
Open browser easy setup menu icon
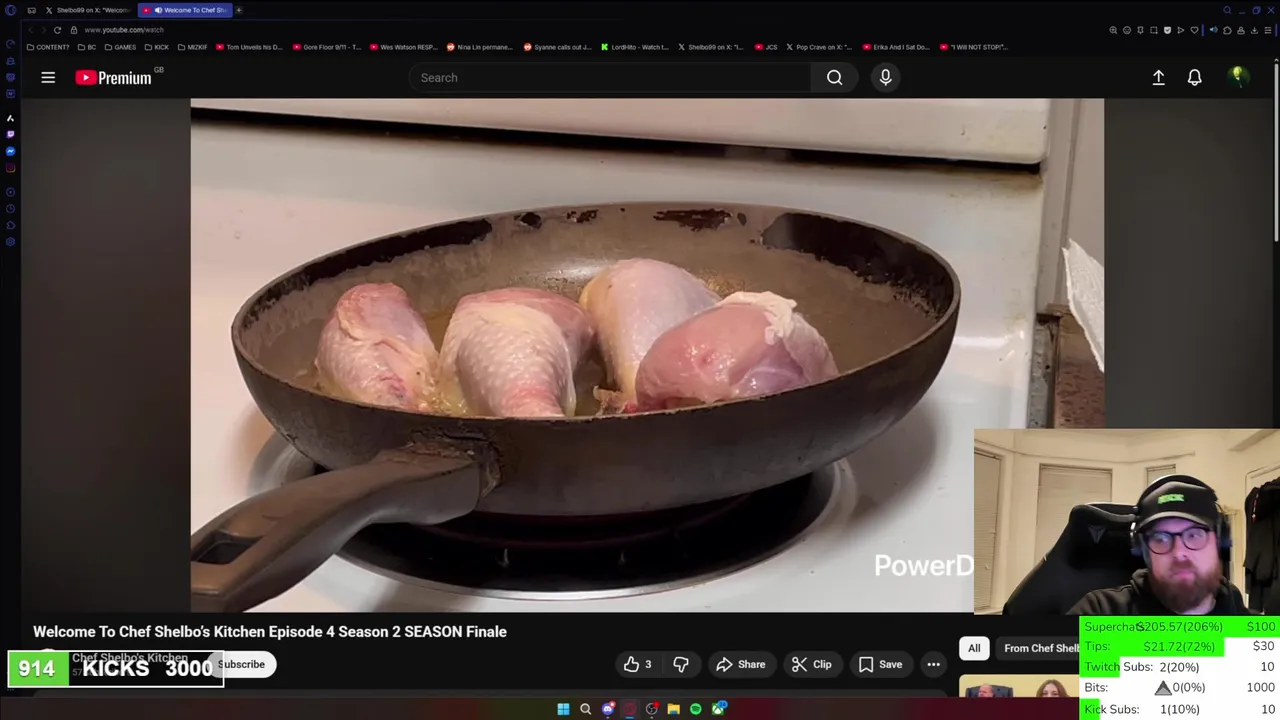pyautogui.click(x=1268, y=30)
